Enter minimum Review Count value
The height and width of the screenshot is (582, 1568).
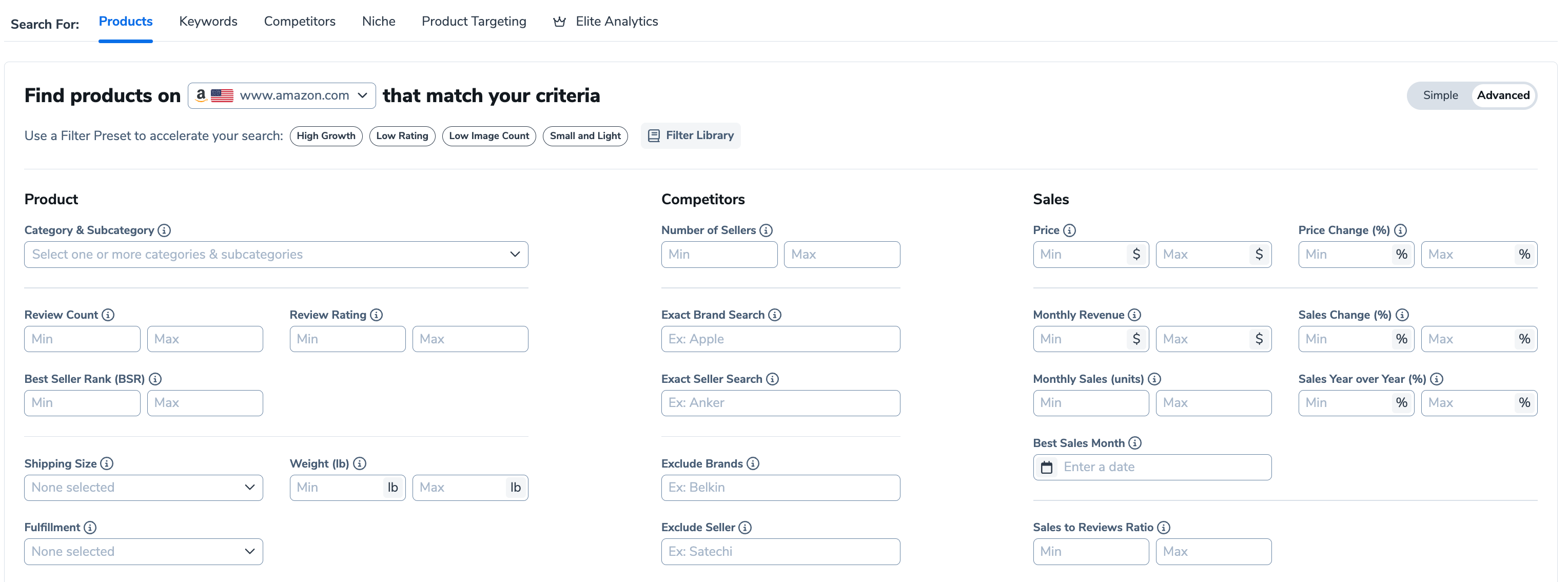tap(82, 338)
